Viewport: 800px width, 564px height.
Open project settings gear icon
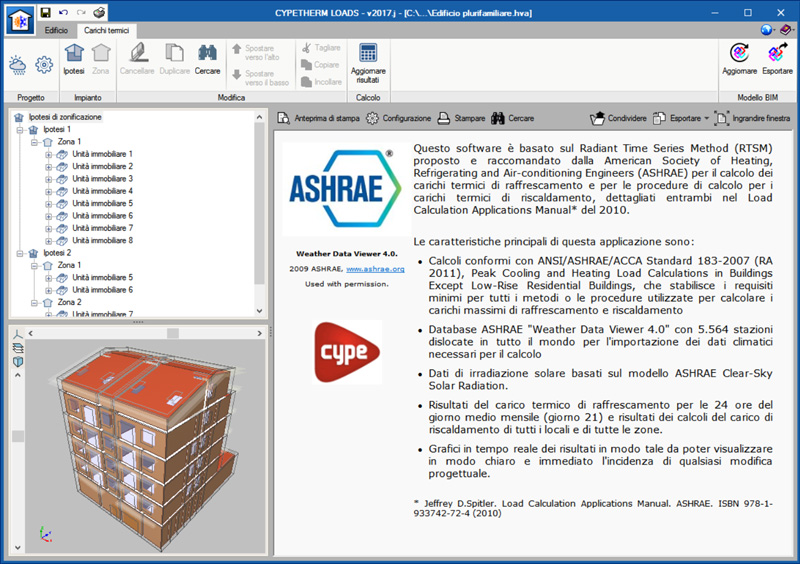pyautogui.click(x=44, y=65)
